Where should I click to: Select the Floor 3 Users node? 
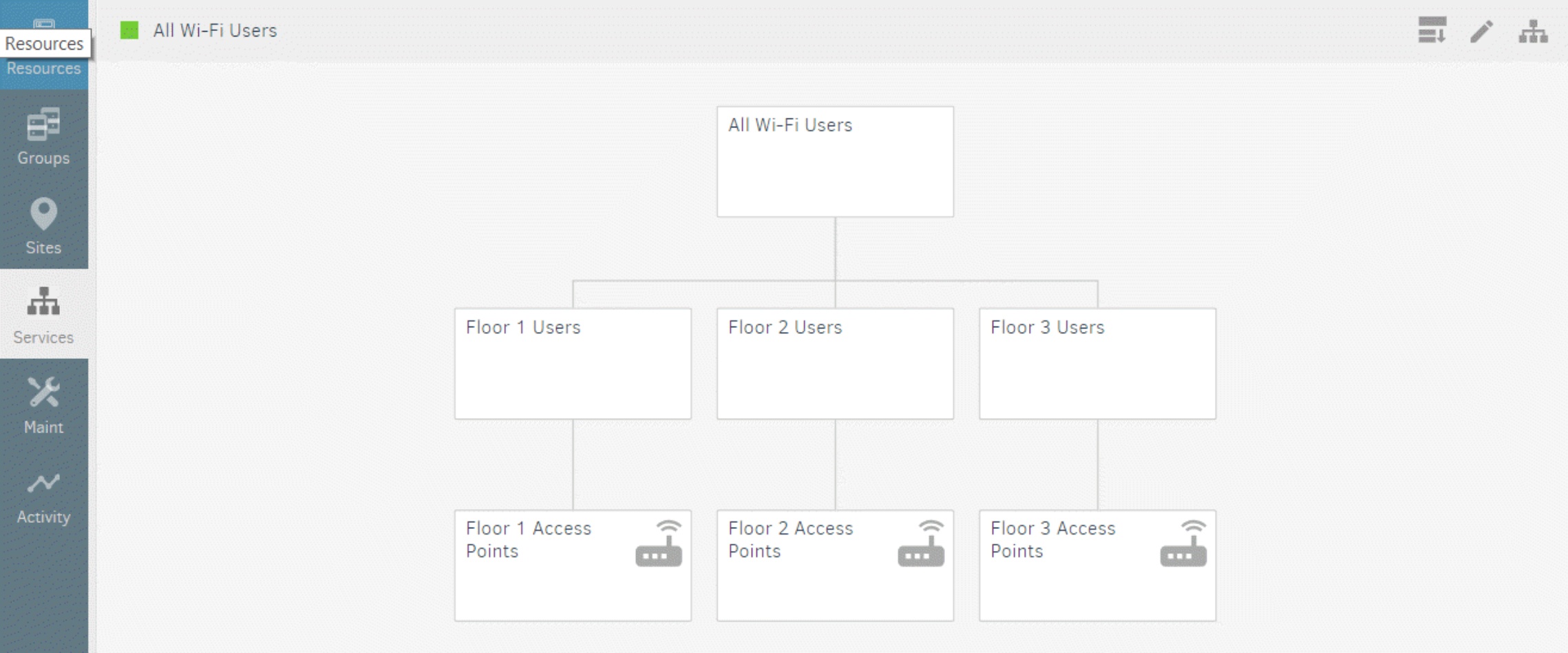tap(1097, 363)
